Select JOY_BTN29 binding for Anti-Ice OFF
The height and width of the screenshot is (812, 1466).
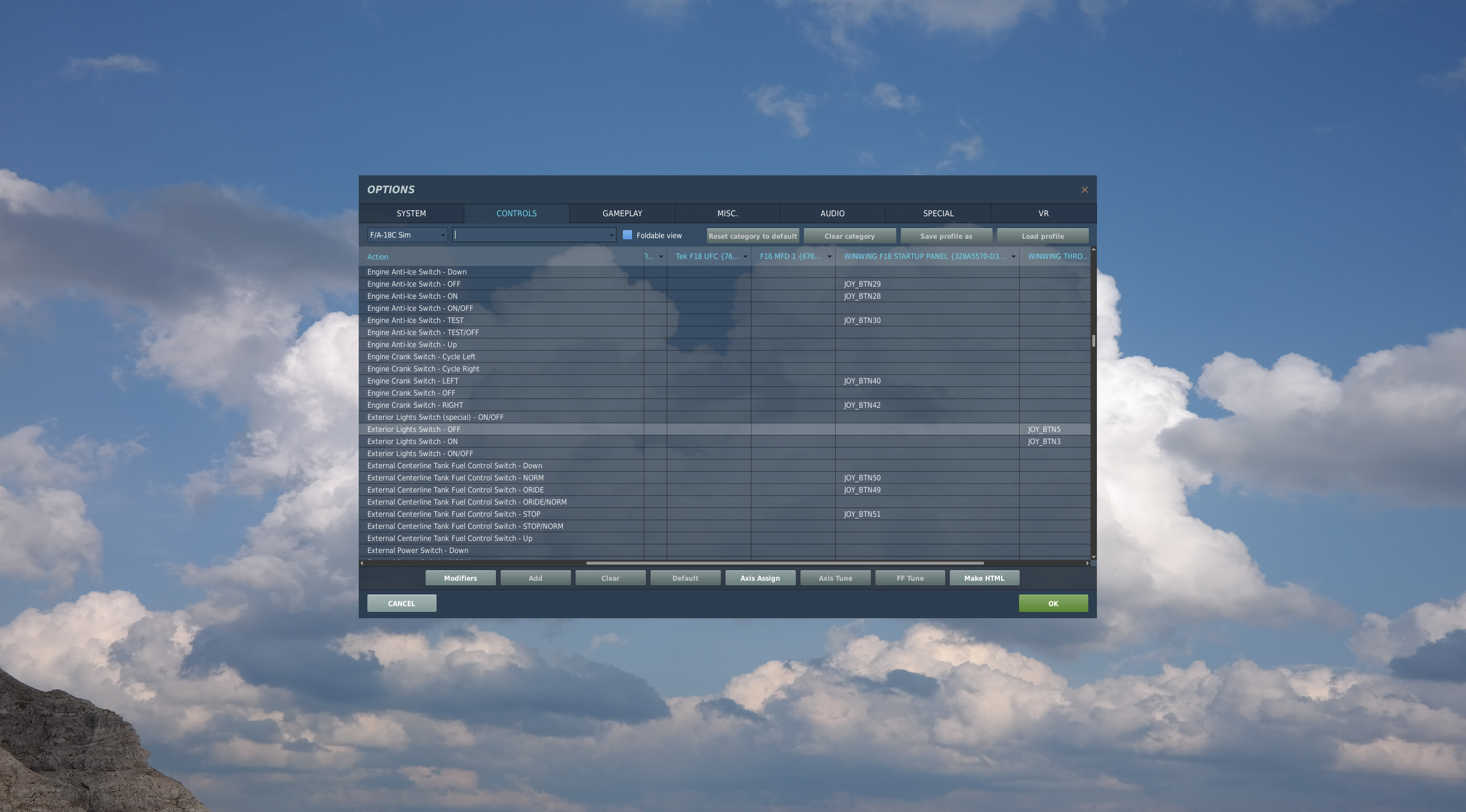tap(862, 284)
